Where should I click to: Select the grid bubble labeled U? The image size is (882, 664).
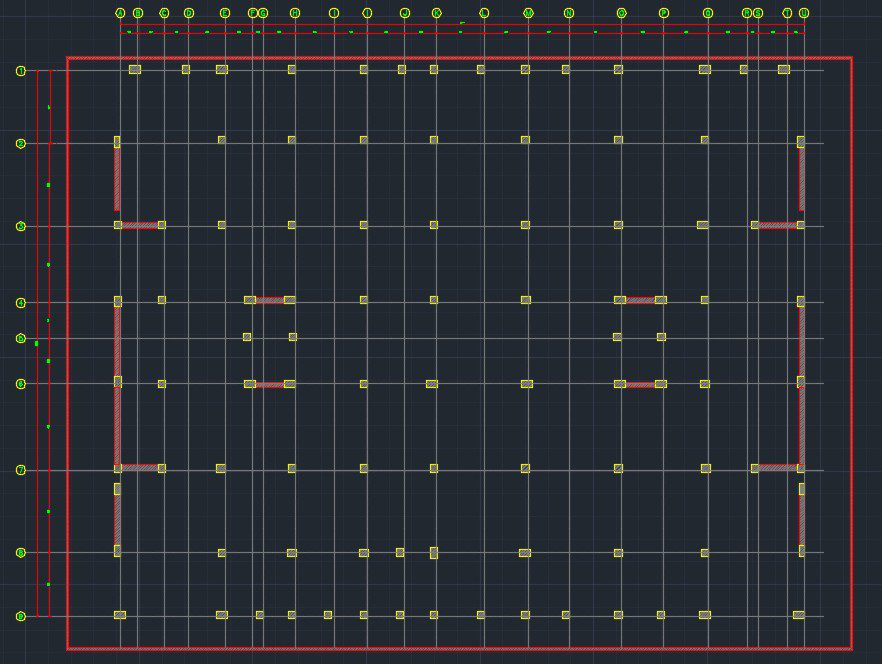click(x=804, y=13)
